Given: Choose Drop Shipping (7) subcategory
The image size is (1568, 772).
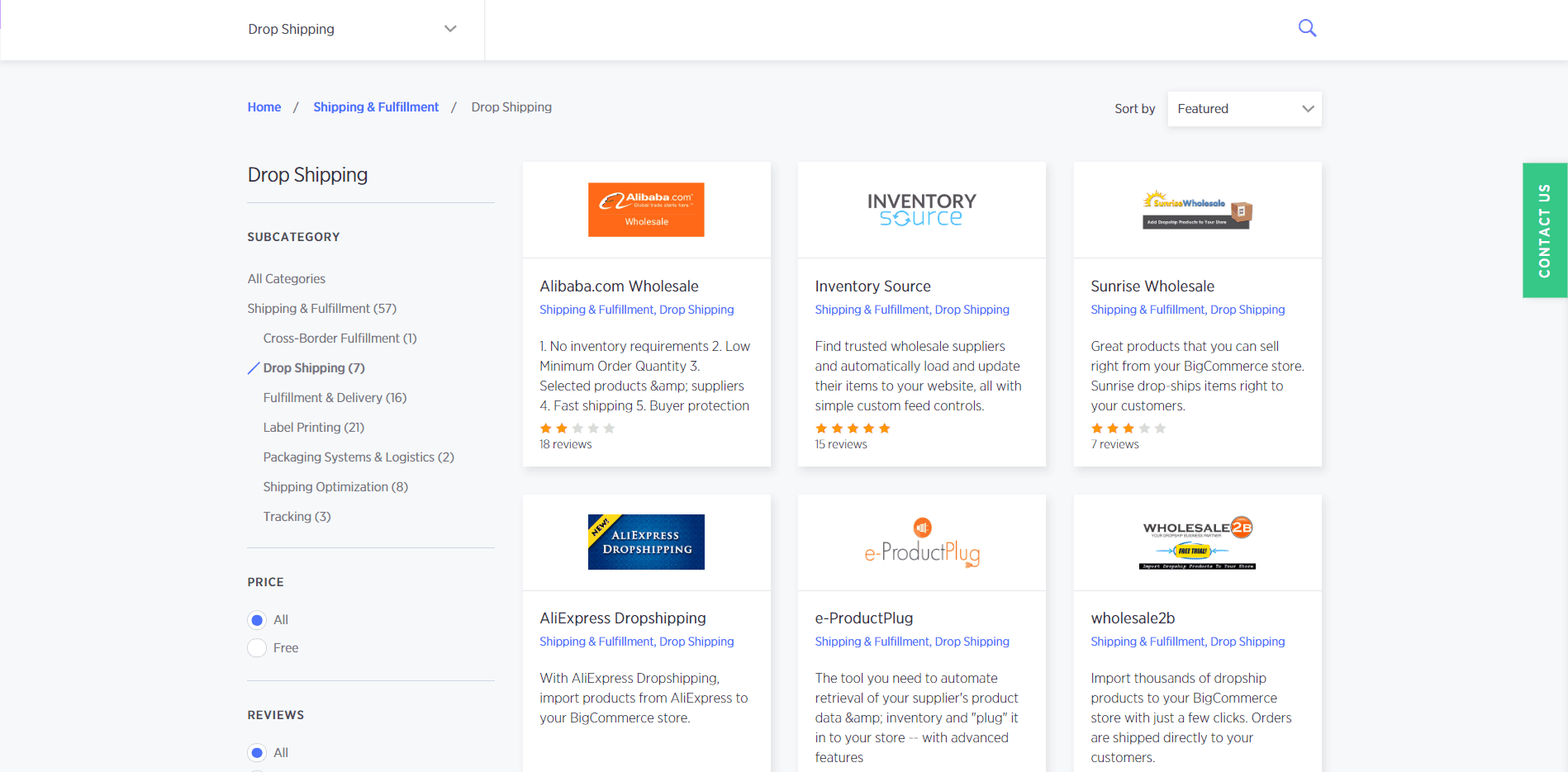Looking at the screenshot, I should [x=314, y=368].
